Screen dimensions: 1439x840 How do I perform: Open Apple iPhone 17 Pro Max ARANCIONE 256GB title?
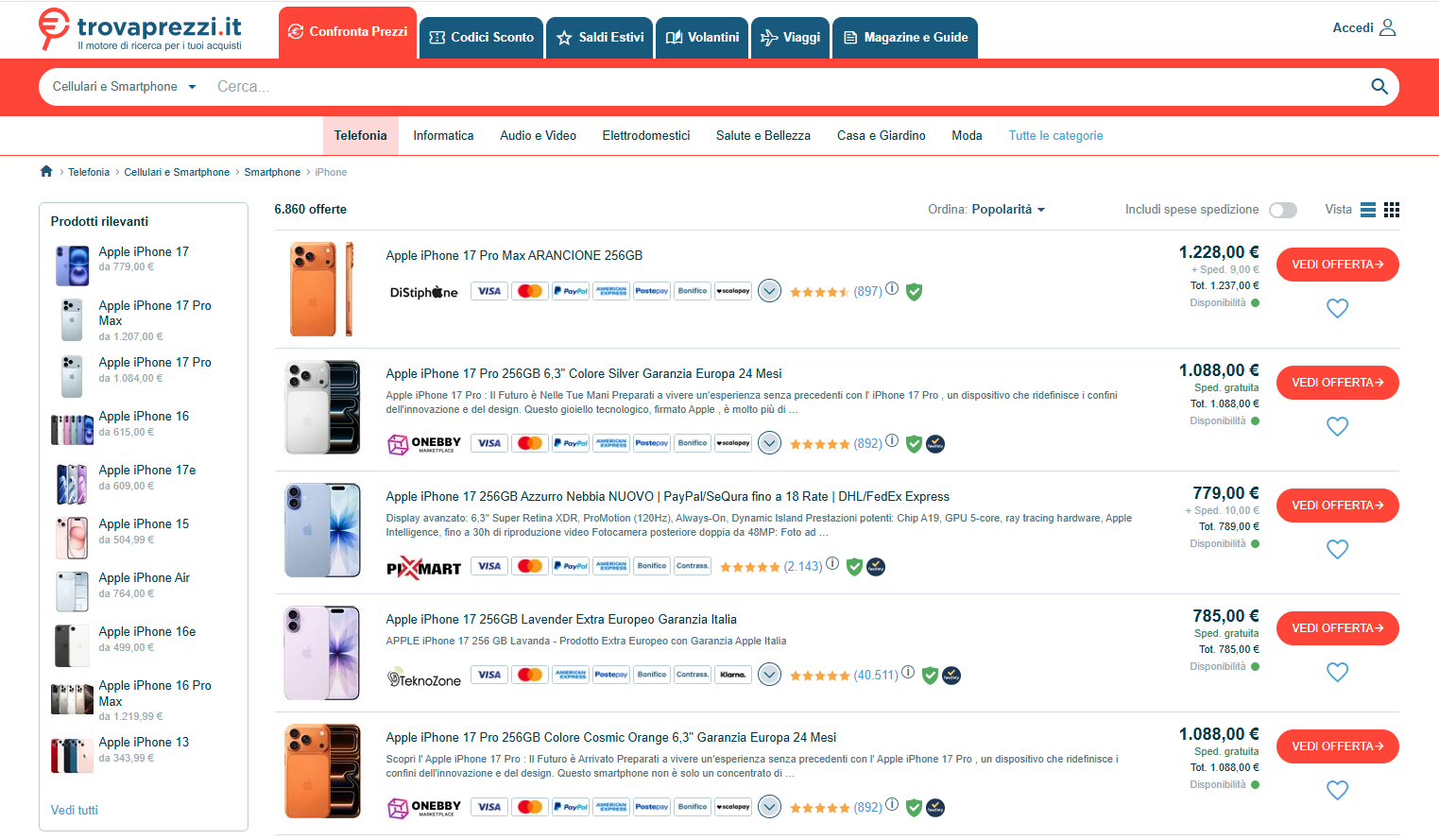click(x=514, y=256)
